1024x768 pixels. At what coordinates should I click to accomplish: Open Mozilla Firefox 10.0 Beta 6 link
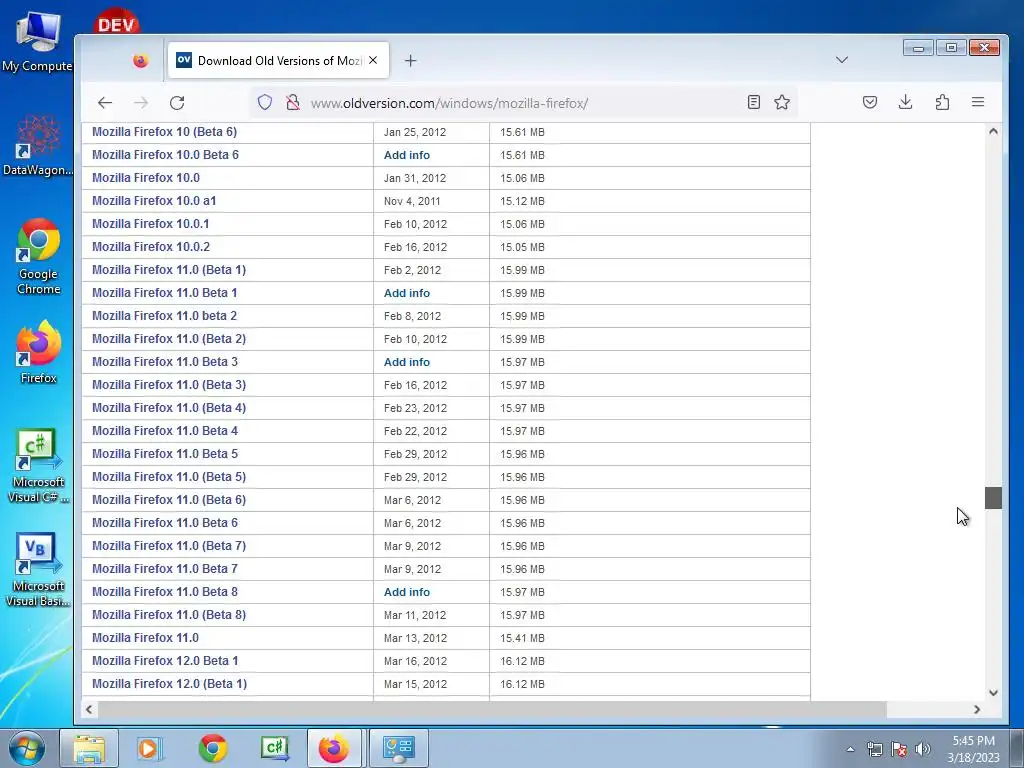[165, 155]
